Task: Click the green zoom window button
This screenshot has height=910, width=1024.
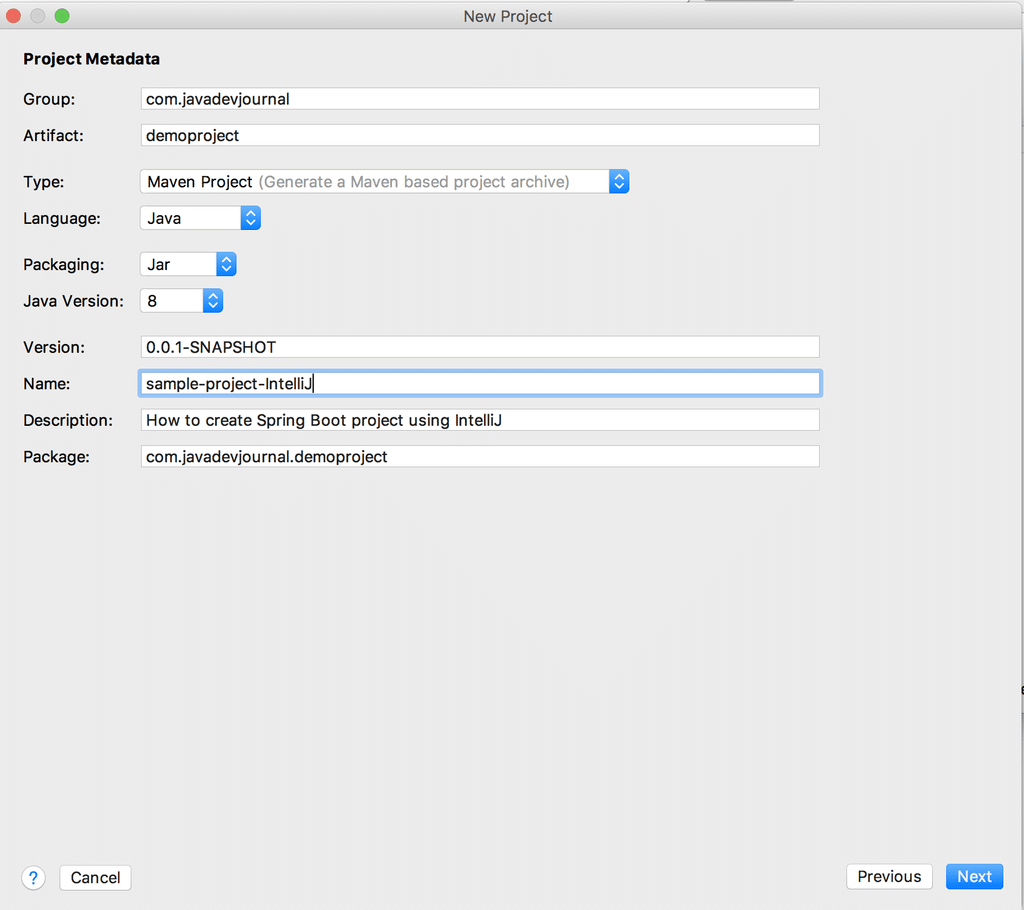Action: (62, 16)
